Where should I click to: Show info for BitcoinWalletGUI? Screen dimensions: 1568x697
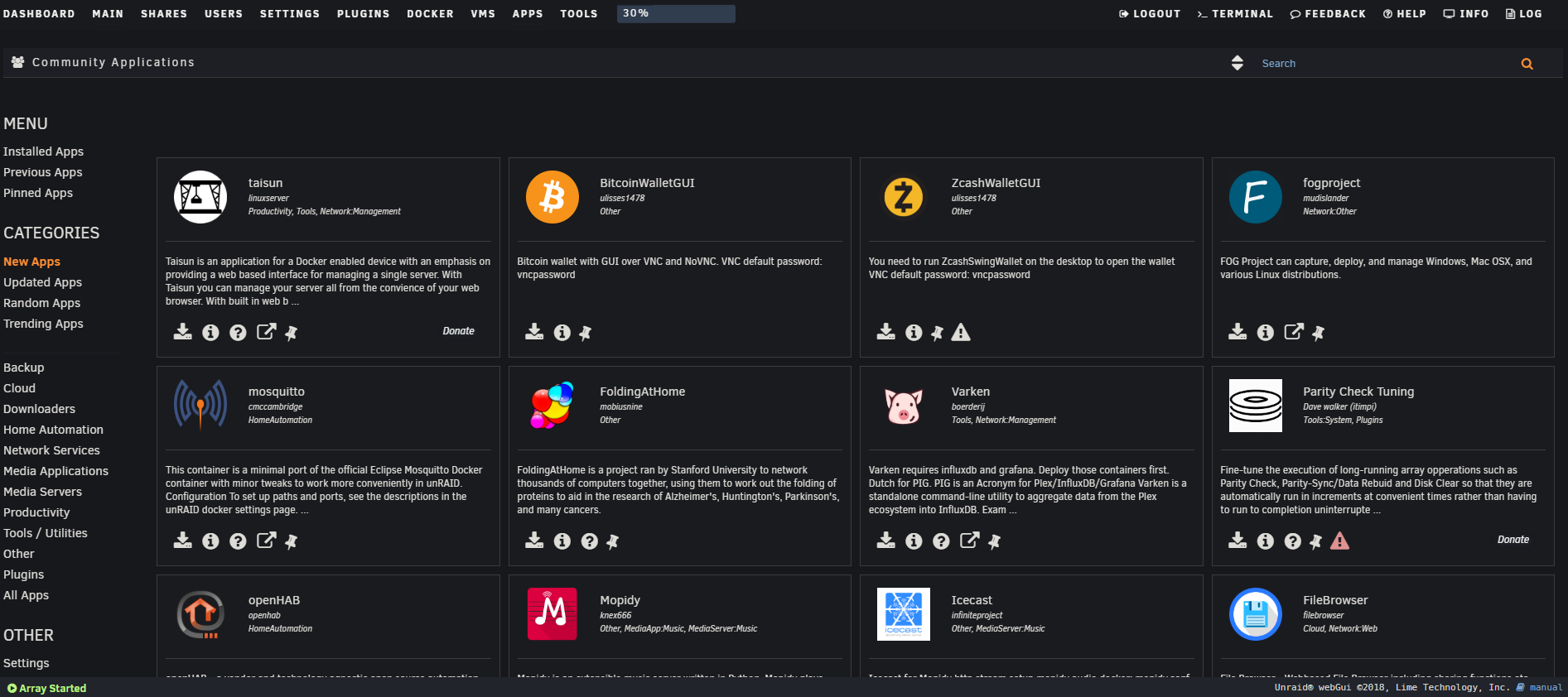(562, 333)
